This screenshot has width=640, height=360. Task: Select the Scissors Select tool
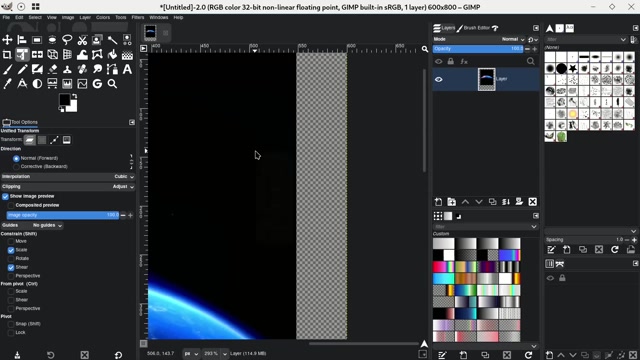tap(82, 40)
